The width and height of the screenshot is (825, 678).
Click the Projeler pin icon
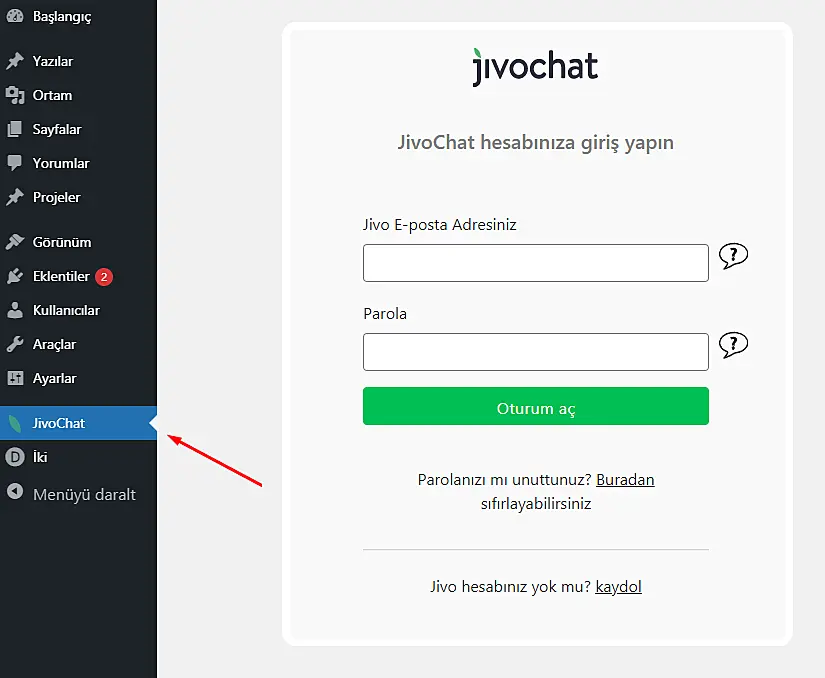[x=15, y=197]
